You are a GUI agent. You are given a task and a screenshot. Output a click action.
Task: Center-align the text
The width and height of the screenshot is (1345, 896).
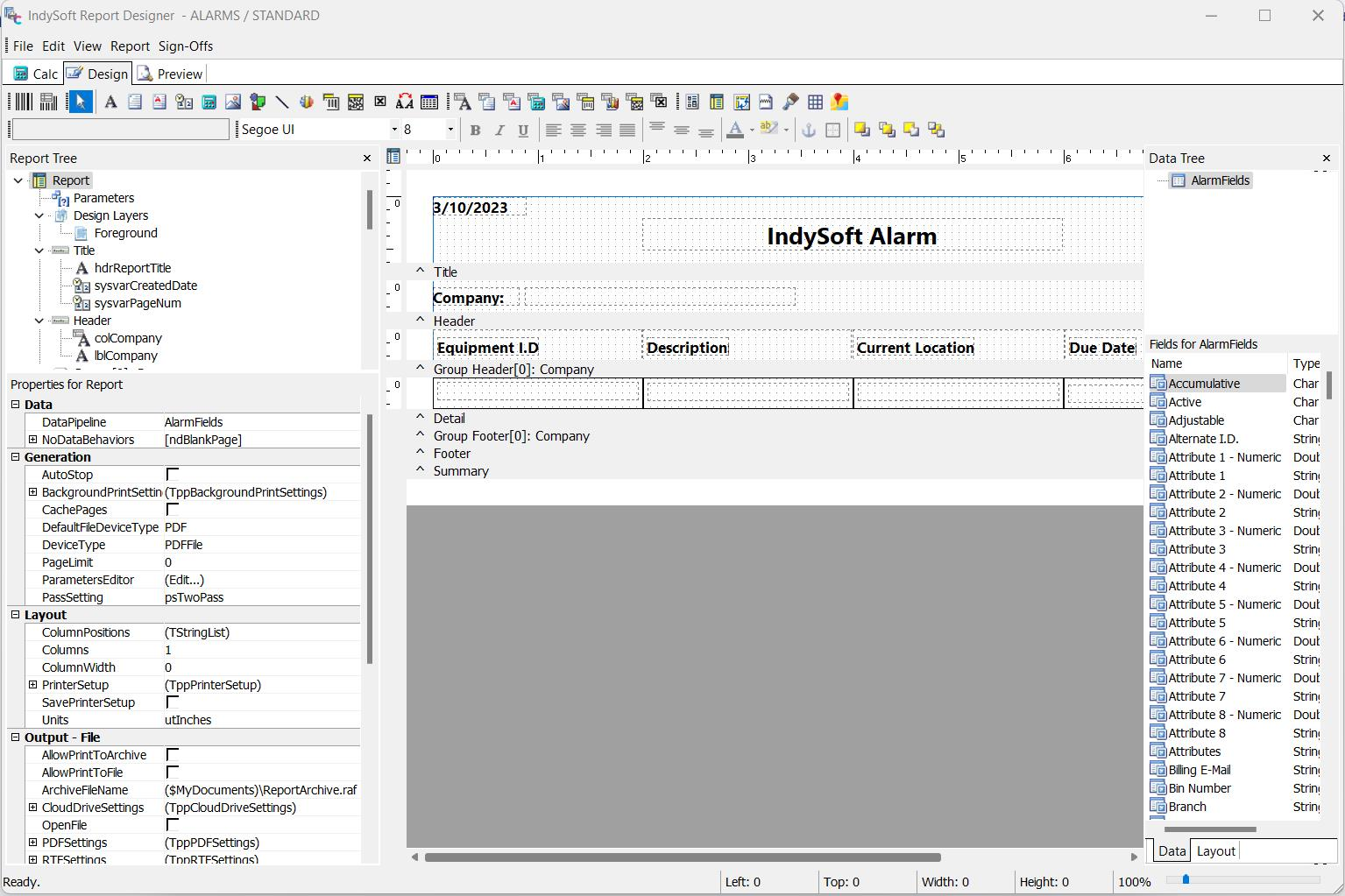tap(578, 131)
